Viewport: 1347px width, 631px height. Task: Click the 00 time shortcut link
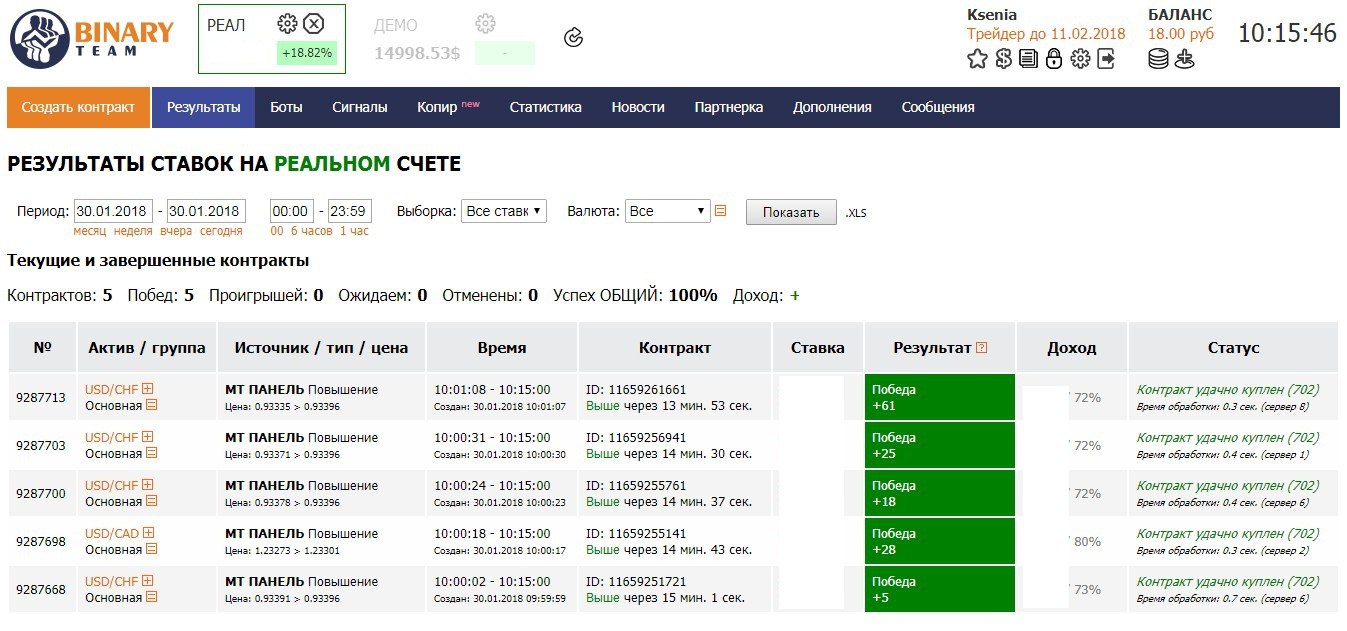[277, 231]
